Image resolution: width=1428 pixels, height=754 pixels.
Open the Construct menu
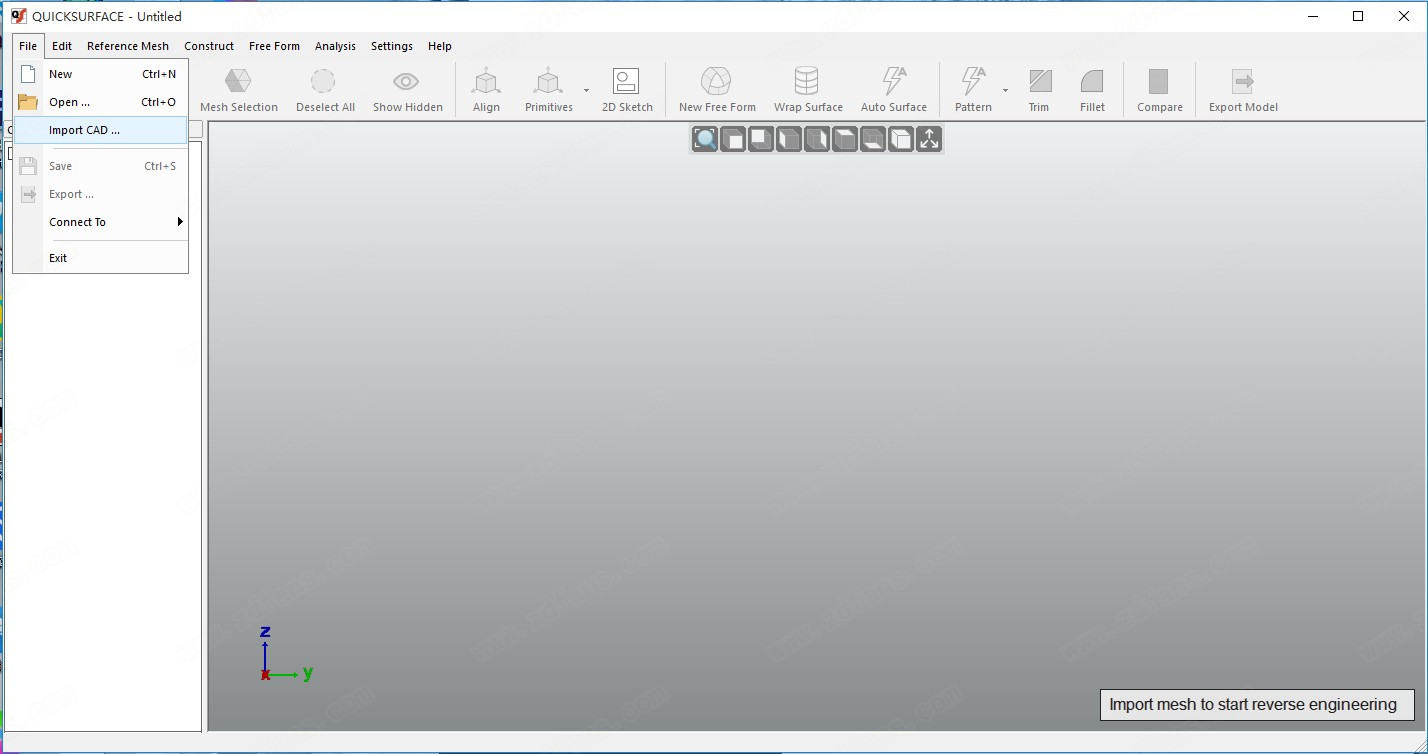pos(209,46)
